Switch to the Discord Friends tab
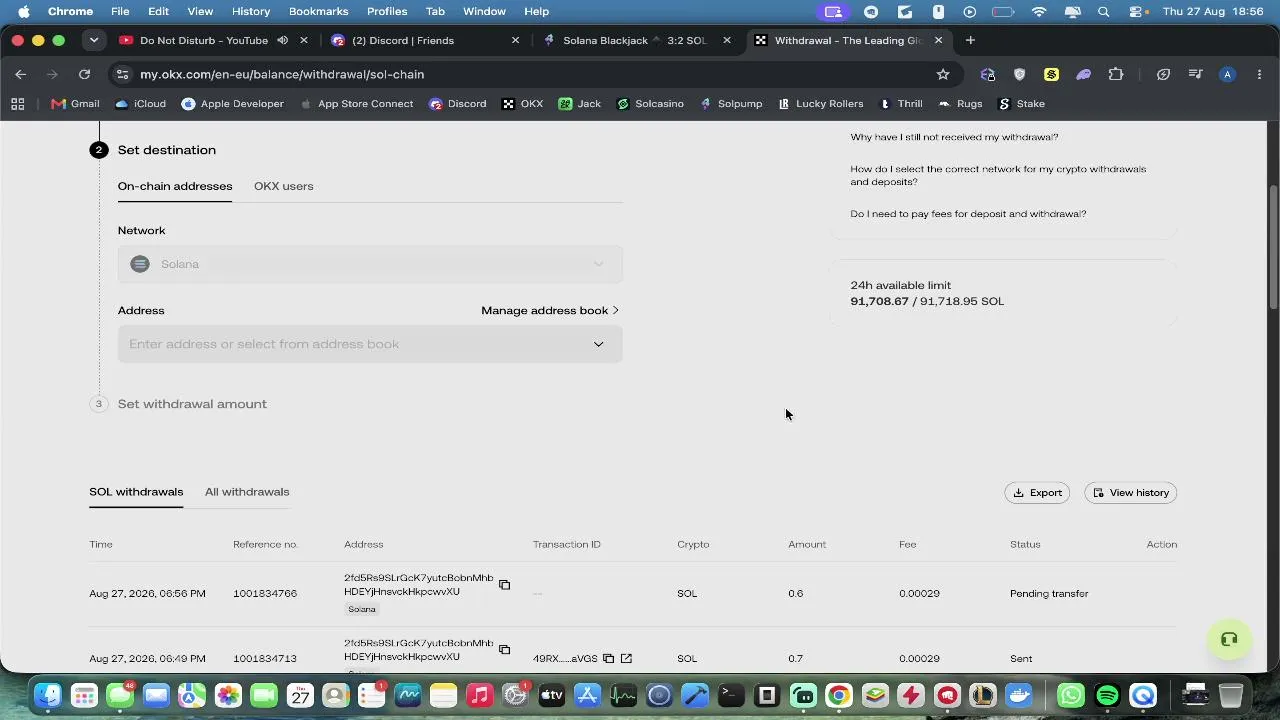 point(425,40)
